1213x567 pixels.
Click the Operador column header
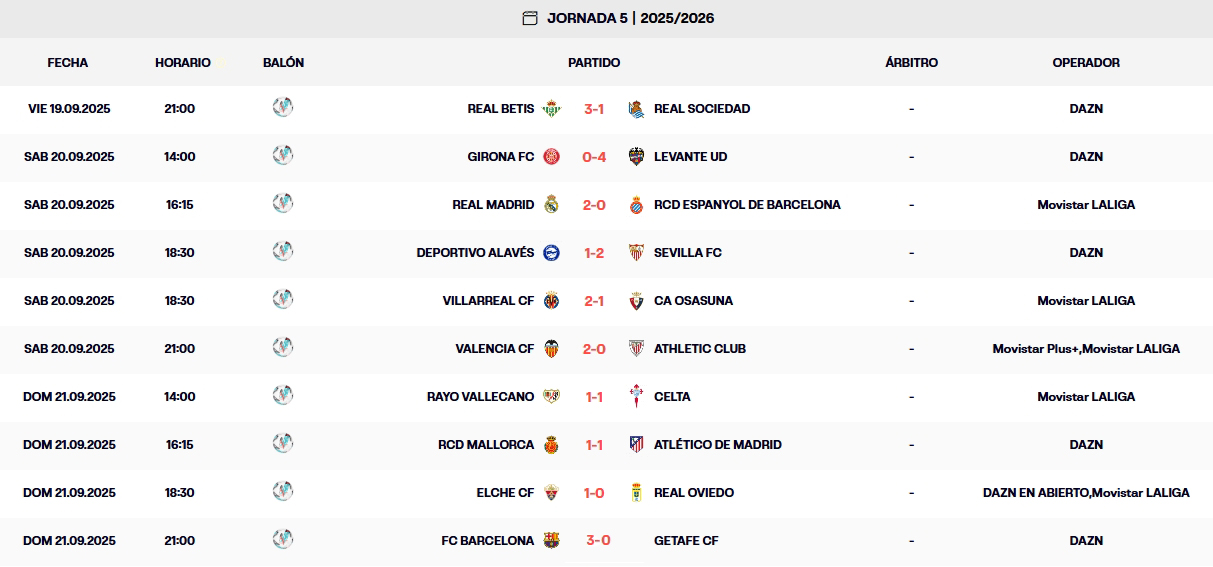click(x=1086, y=62)
